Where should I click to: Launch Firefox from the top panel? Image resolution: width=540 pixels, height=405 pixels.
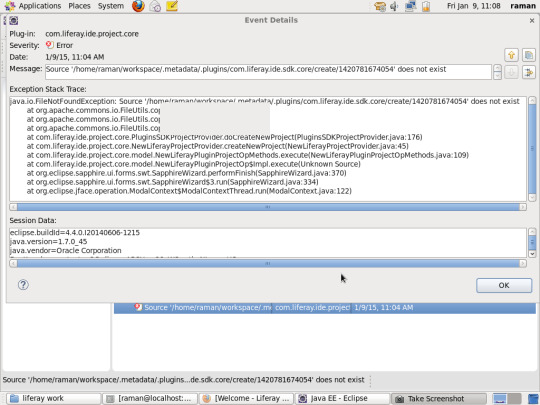(138, 6)
